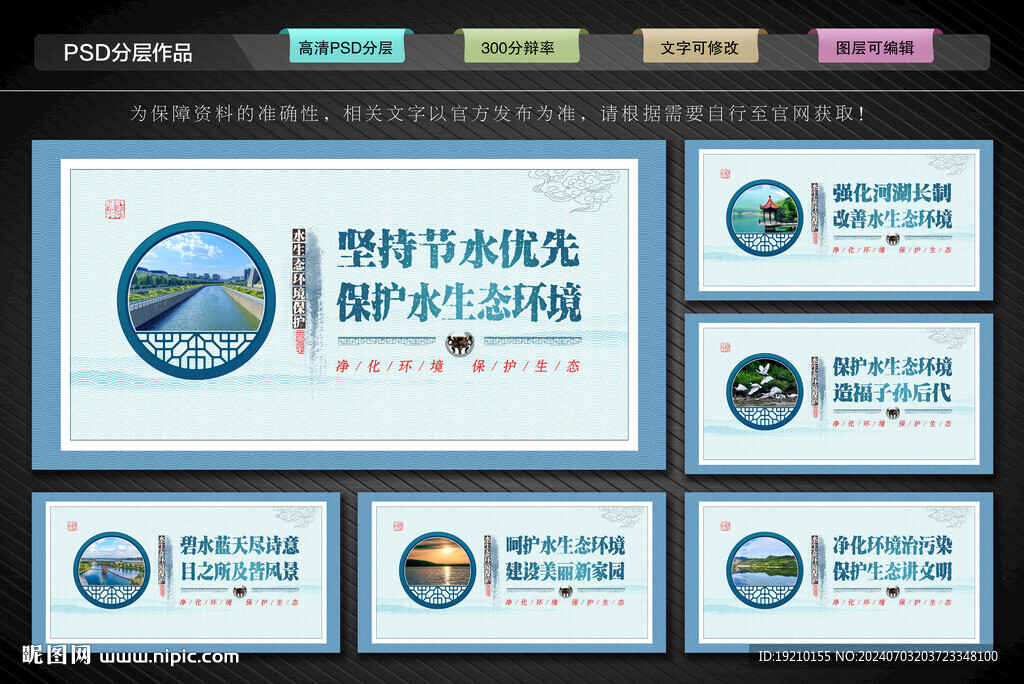Image resolution: width=1024 pixels, height=684 pixels.
Task: Open the 建设美丽新家园 poster thumbnail
Action: [x=512, y=572]
